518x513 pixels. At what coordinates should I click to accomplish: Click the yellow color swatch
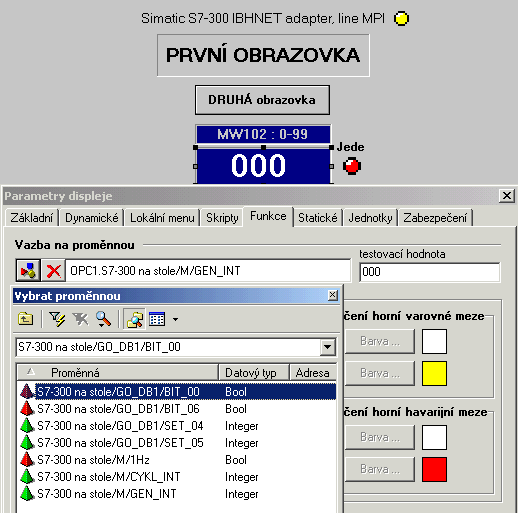click(x=434, y=373)
